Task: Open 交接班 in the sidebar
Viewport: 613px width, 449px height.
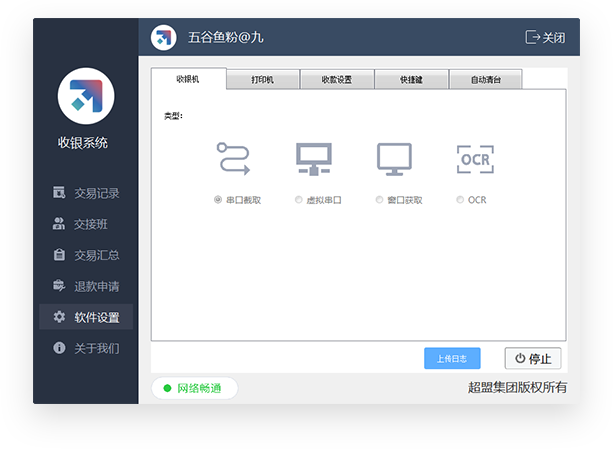Action: pos(86,224)
